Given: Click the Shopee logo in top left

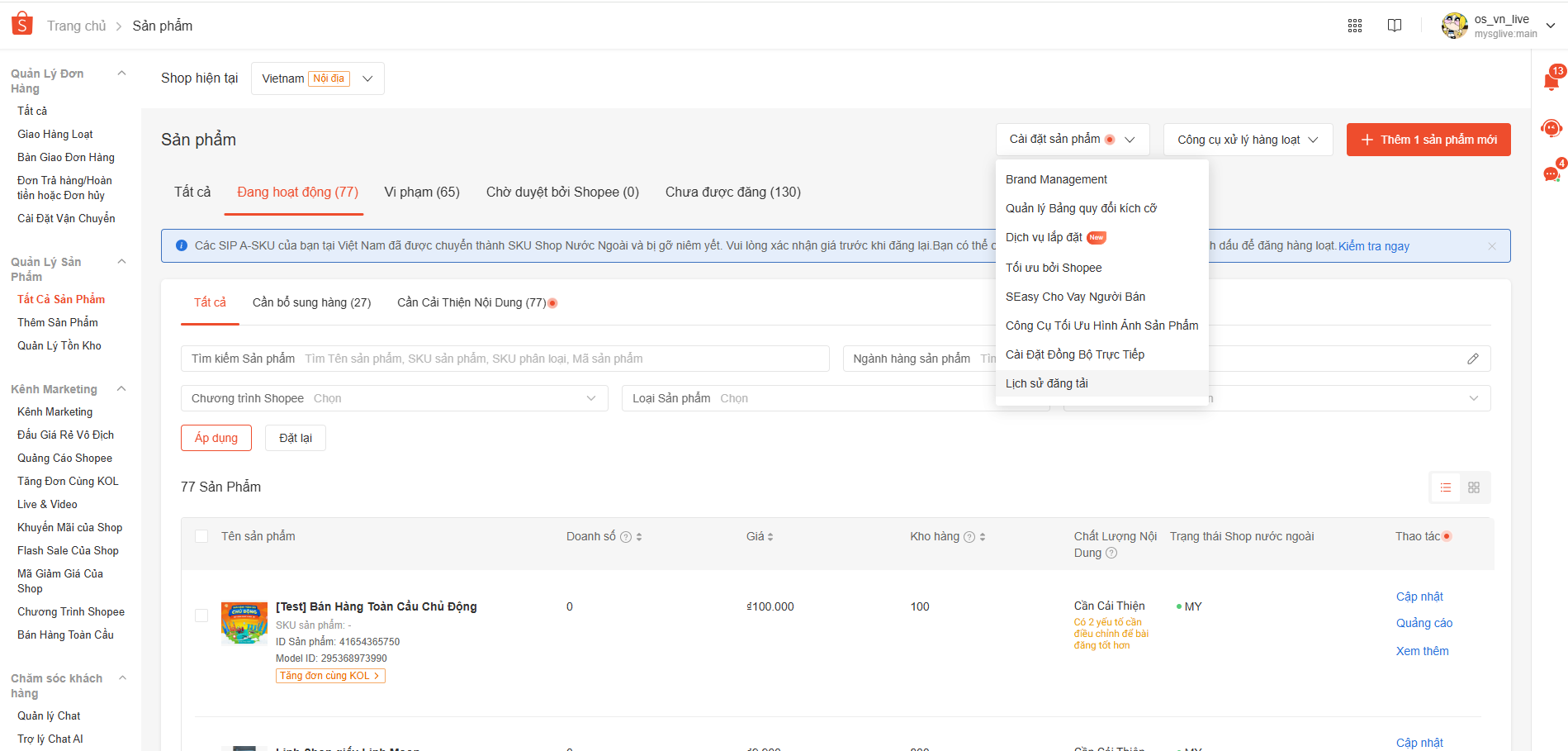Looking at the screenshot, I should click(x=21, y=23).
